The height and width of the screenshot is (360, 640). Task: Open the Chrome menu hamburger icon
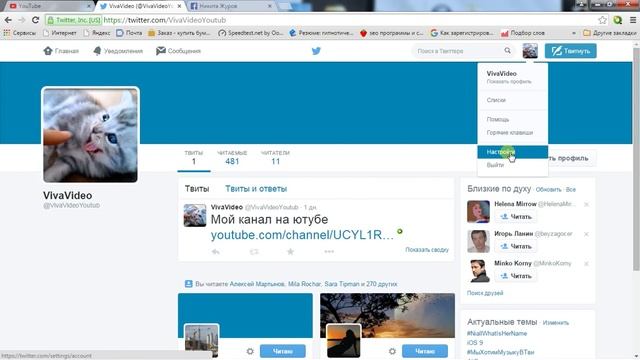[x=633, y=20]
